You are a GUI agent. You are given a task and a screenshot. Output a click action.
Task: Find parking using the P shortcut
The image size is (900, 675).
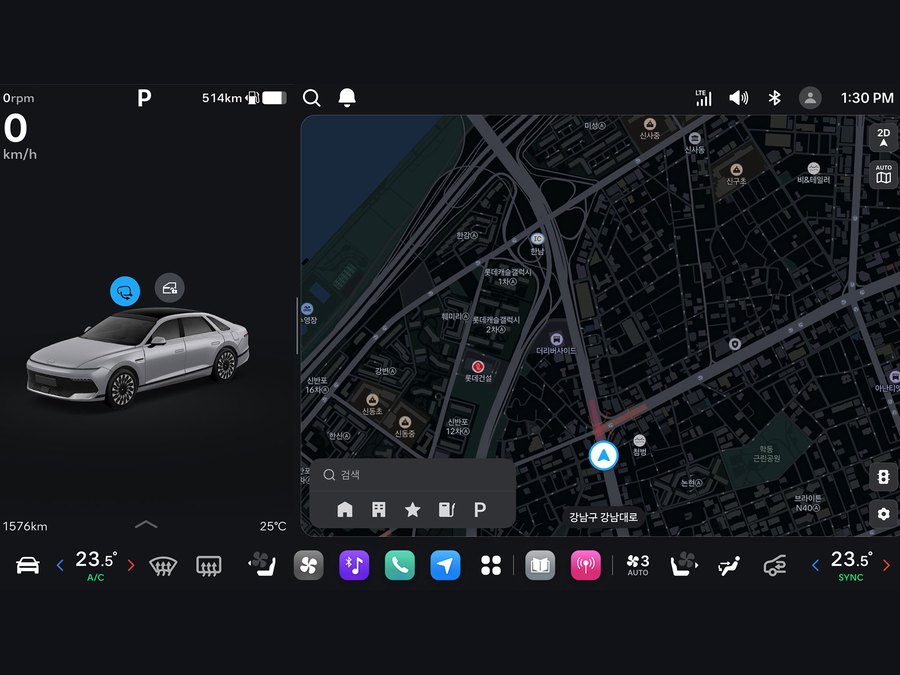(x=480, y=509)
